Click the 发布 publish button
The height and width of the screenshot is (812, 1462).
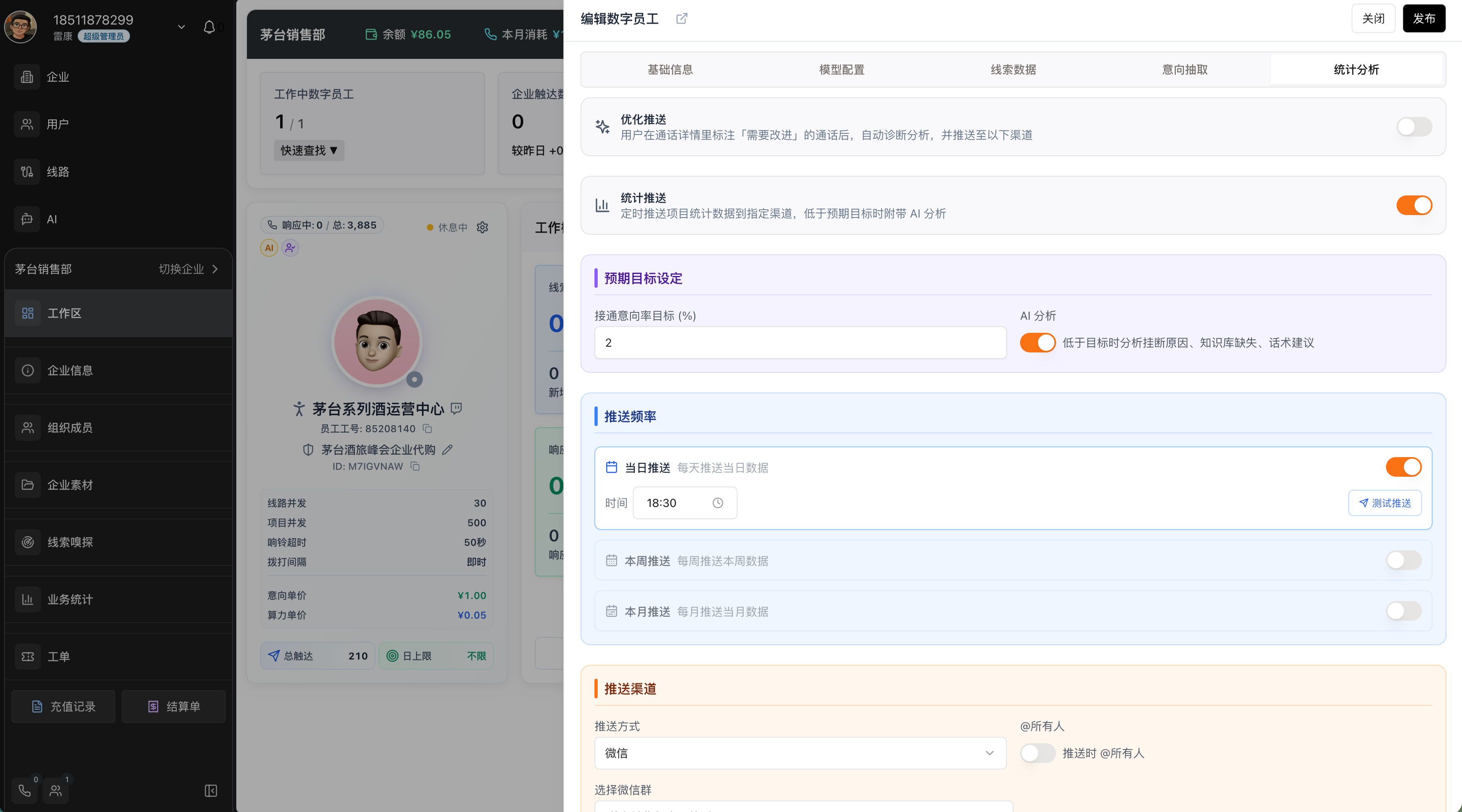(x=1424, y=19)
